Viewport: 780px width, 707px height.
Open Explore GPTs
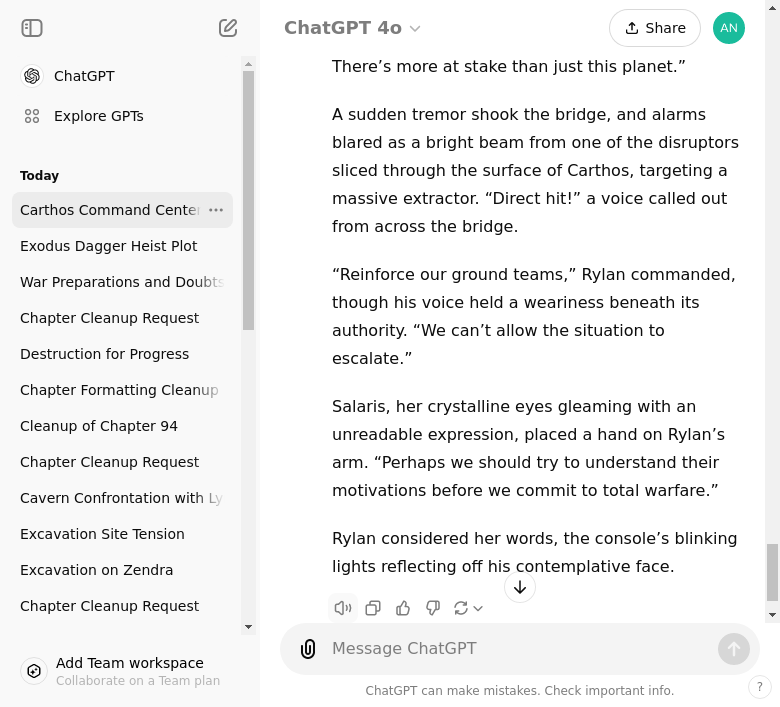pos(98,116)
